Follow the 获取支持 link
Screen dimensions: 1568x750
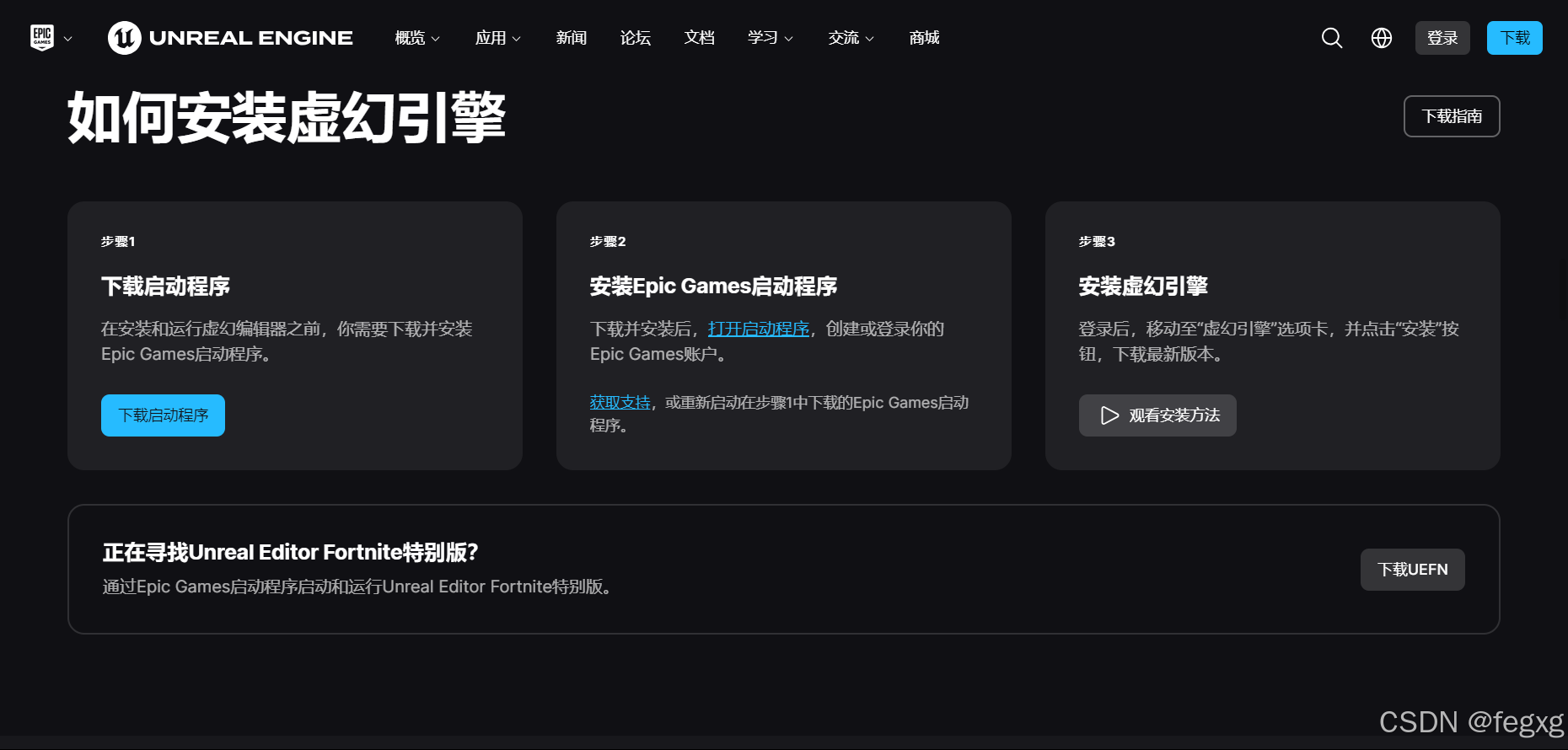620,403
